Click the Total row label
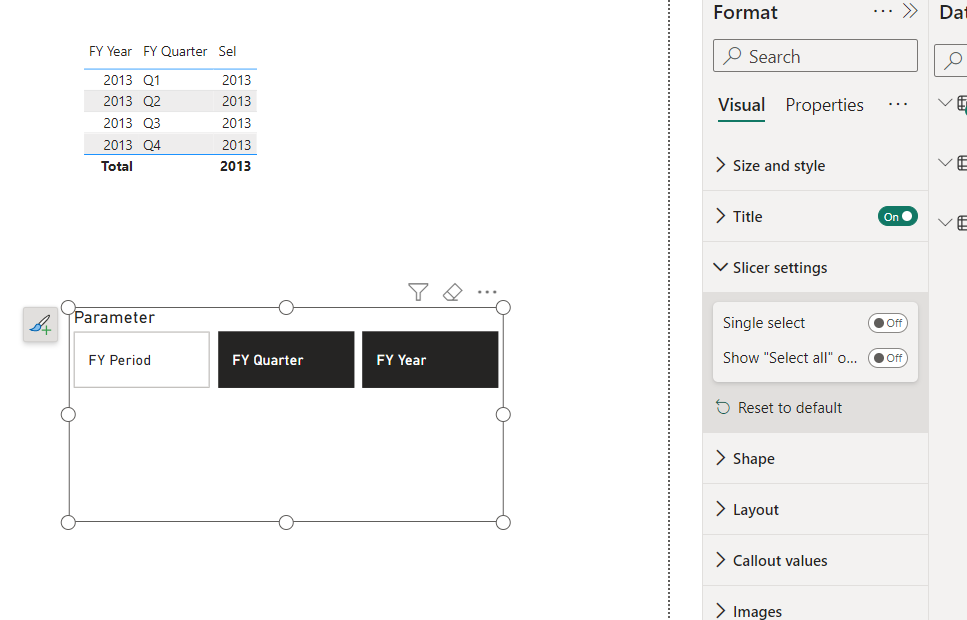967x620 pixels. tap(117, 166)
